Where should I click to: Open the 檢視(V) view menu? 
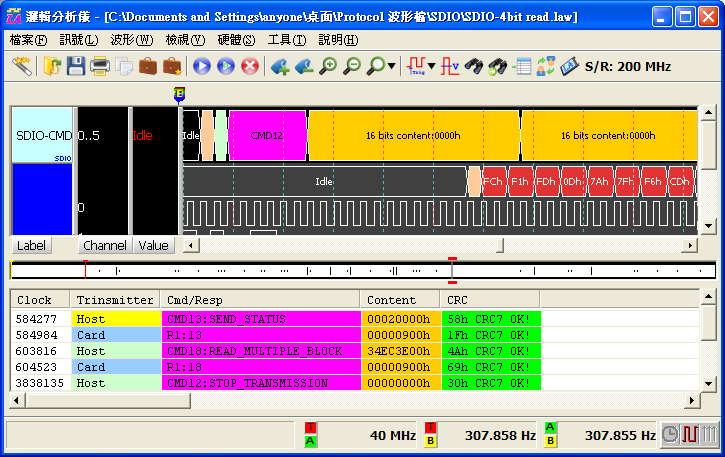pyautogui.click(x=185, y=40)
